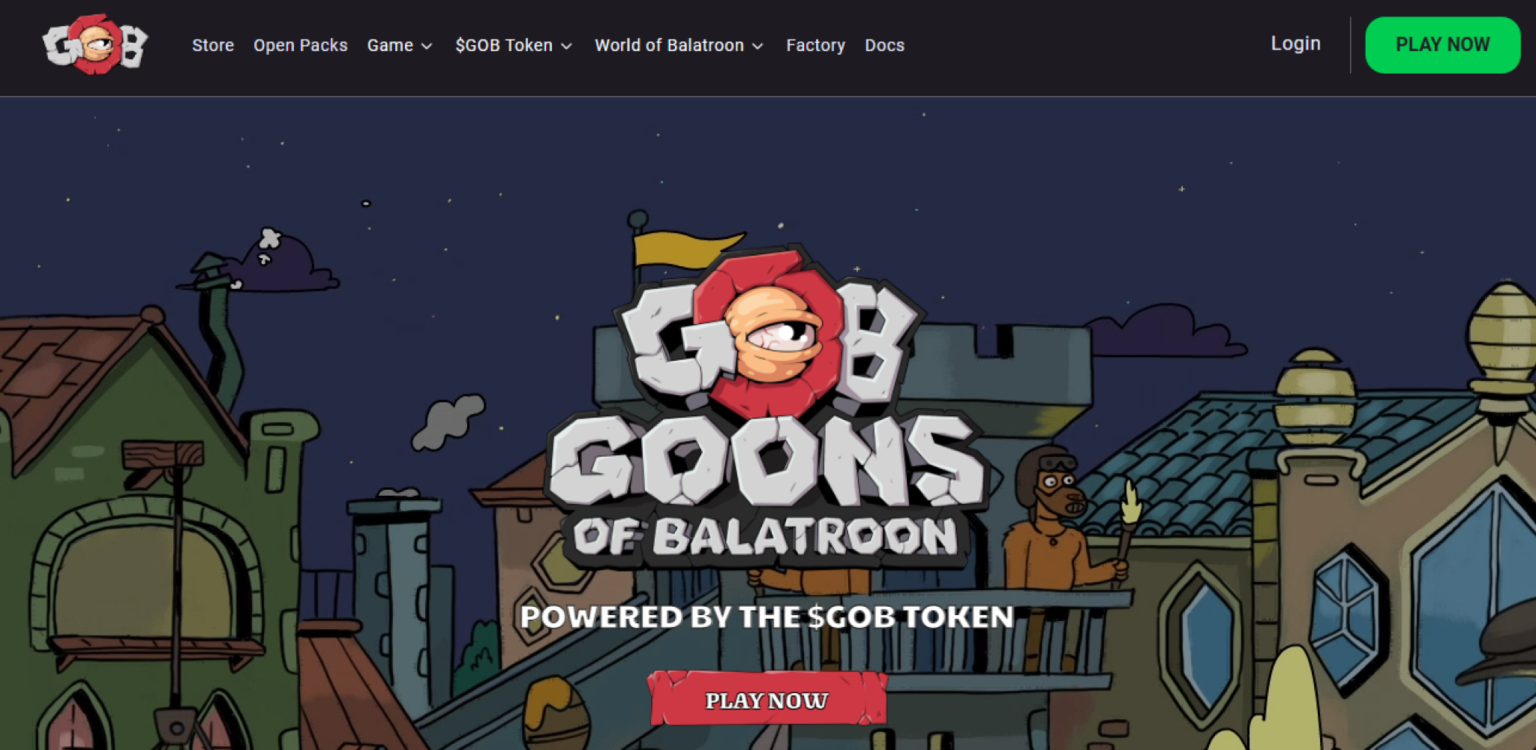Click the grey smoke puff

[448, 421]
